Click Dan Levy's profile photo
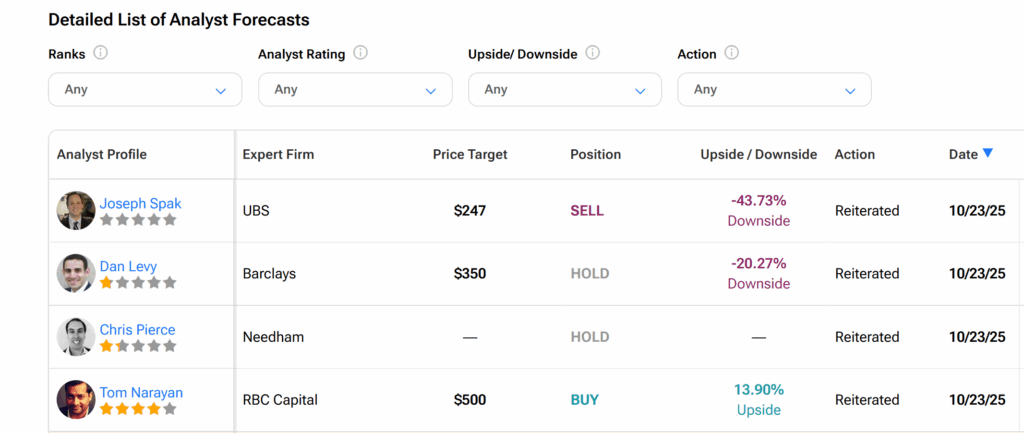Screen dimensions: 1024x433 76,273
